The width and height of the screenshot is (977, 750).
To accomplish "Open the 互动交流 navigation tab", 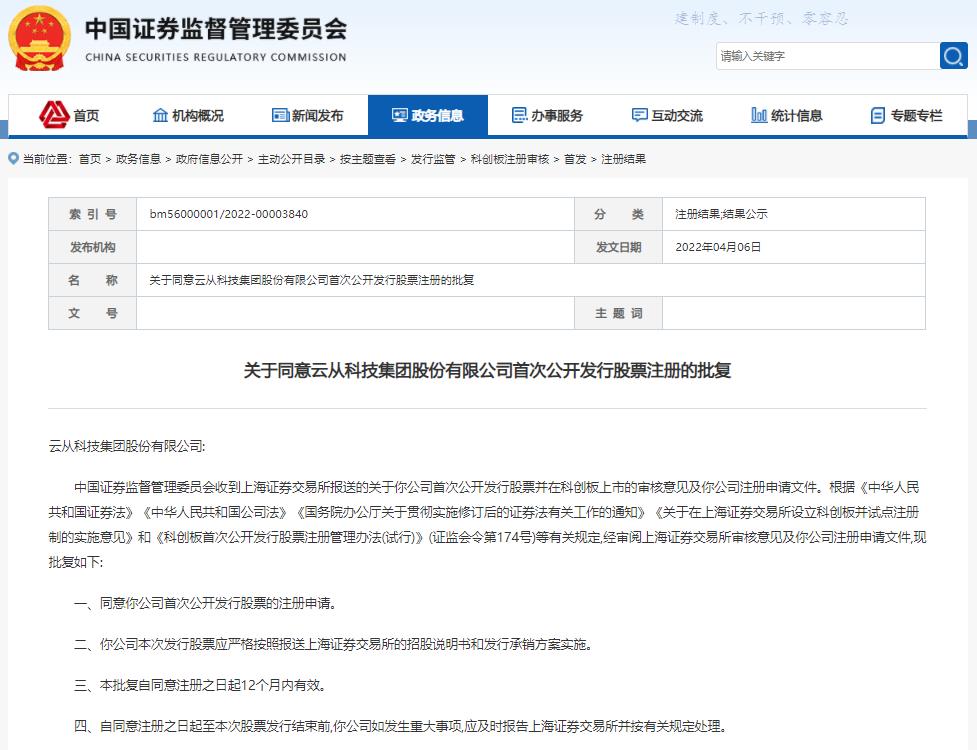I will pos(667,115).
